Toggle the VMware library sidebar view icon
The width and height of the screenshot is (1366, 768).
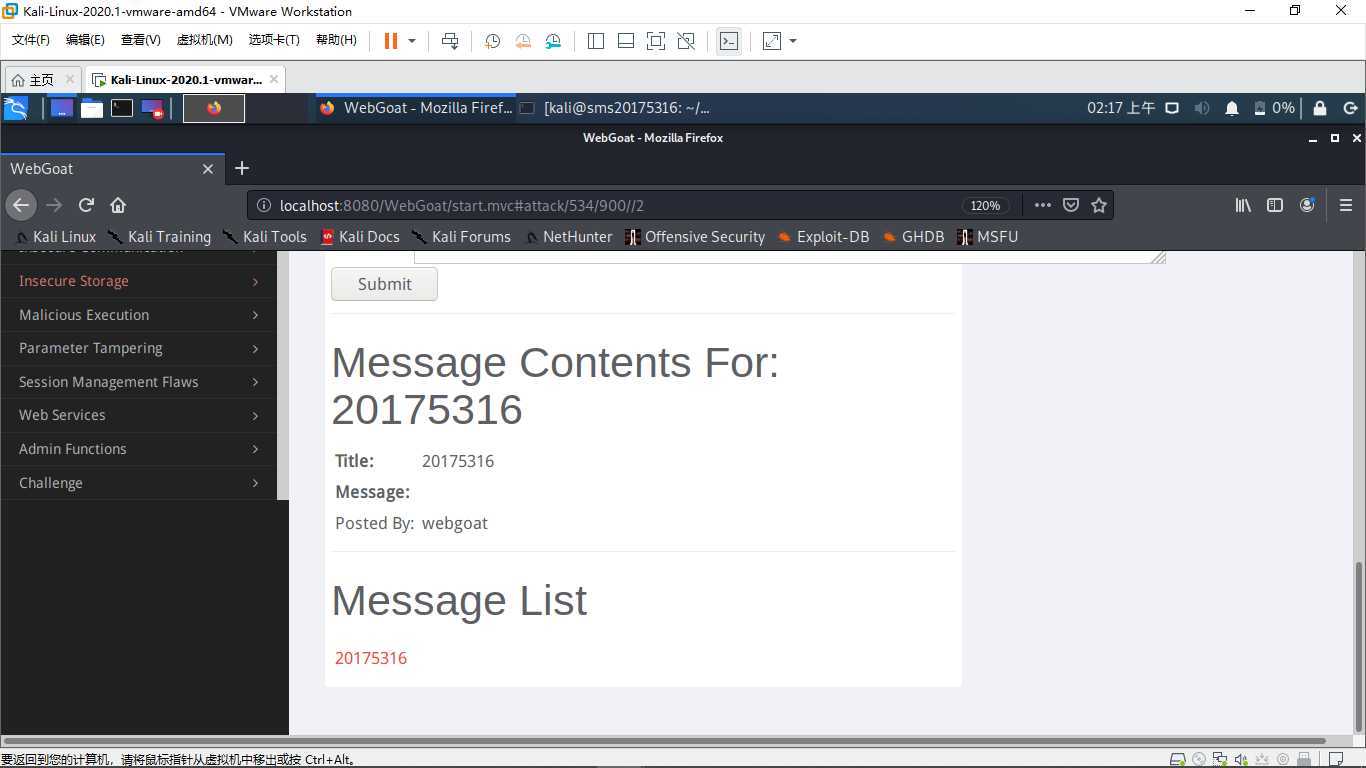(596, 41)
